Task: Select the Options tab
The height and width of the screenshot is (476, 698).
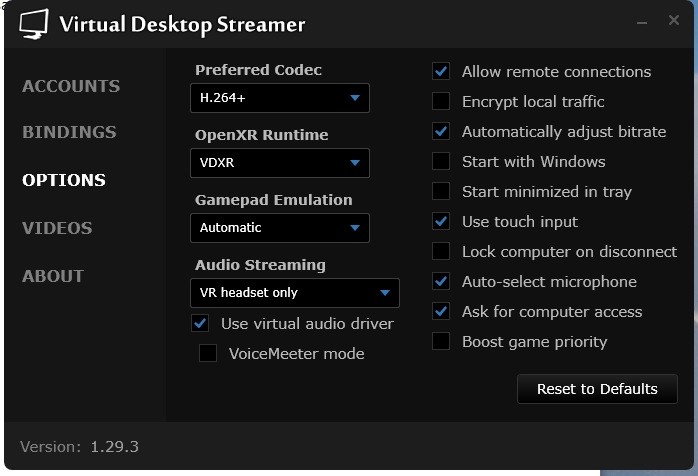Action: (64, 180)
